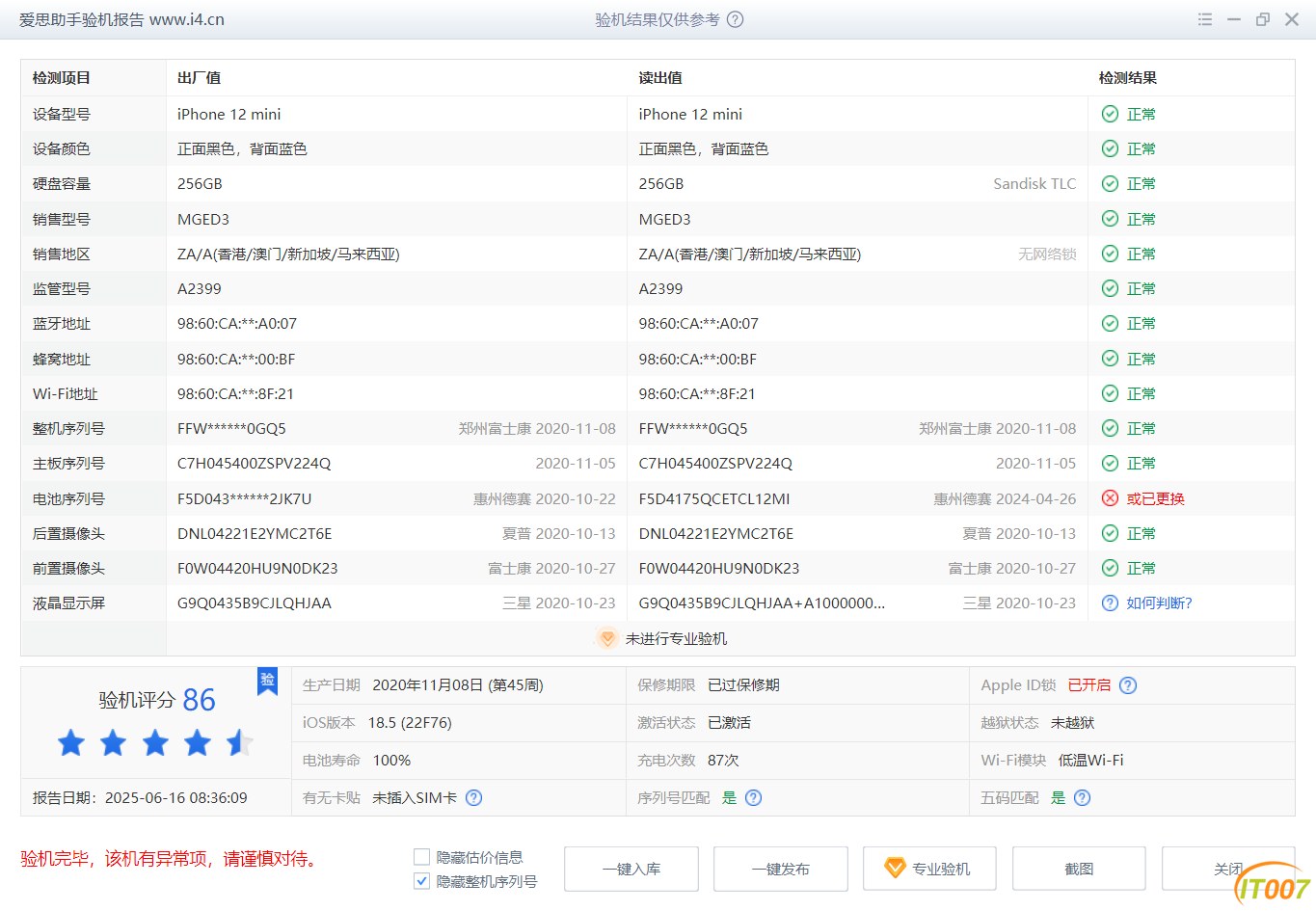
Task: Click the 或已更换 result text
Action: (1155, 498)
